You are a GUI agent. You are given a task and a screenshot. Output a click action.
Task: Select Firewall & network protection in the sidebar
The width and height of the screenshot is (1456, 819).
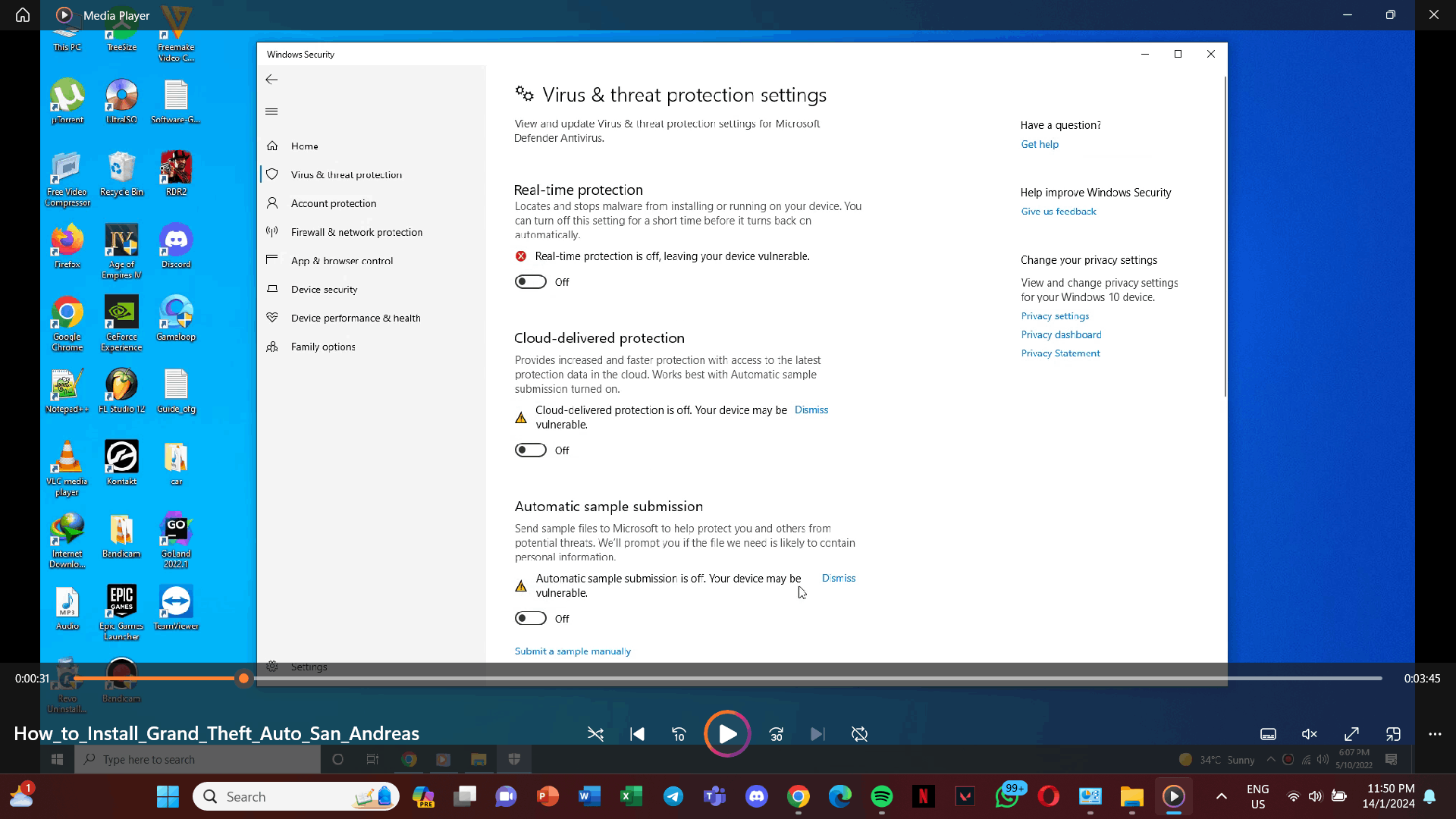point(356,232)
